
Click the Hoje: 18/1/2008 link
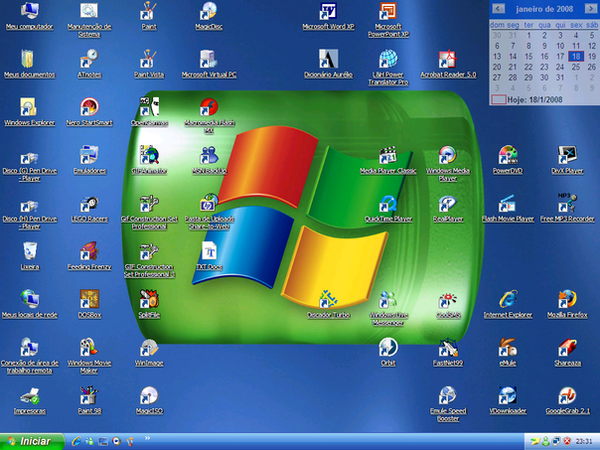coord(535,100)
